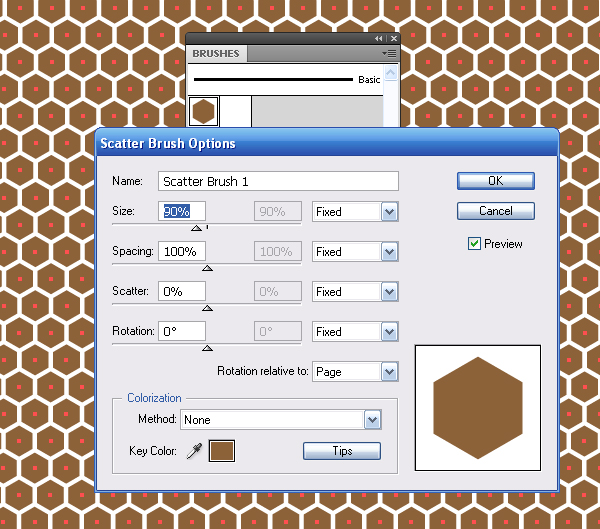Click the Size slider handle
This screenshot has height=529, width=600.
196,228
